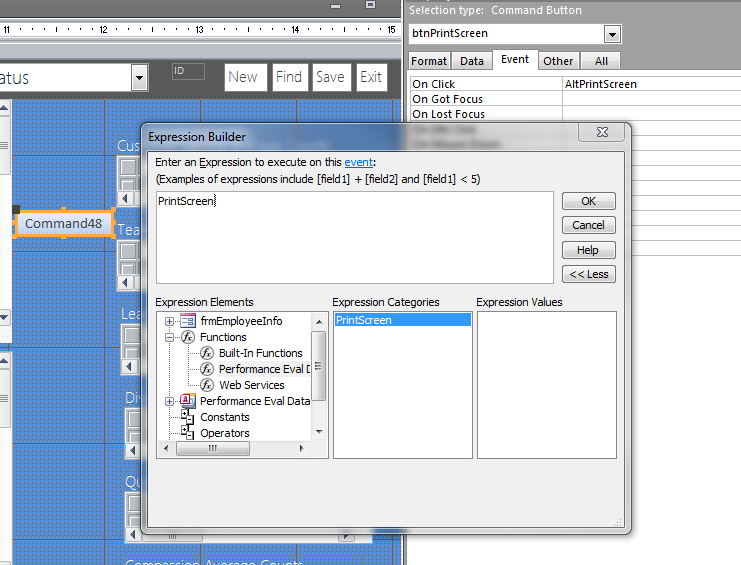Restore the form design window
The image size is (741, 565).
point(370,5)
